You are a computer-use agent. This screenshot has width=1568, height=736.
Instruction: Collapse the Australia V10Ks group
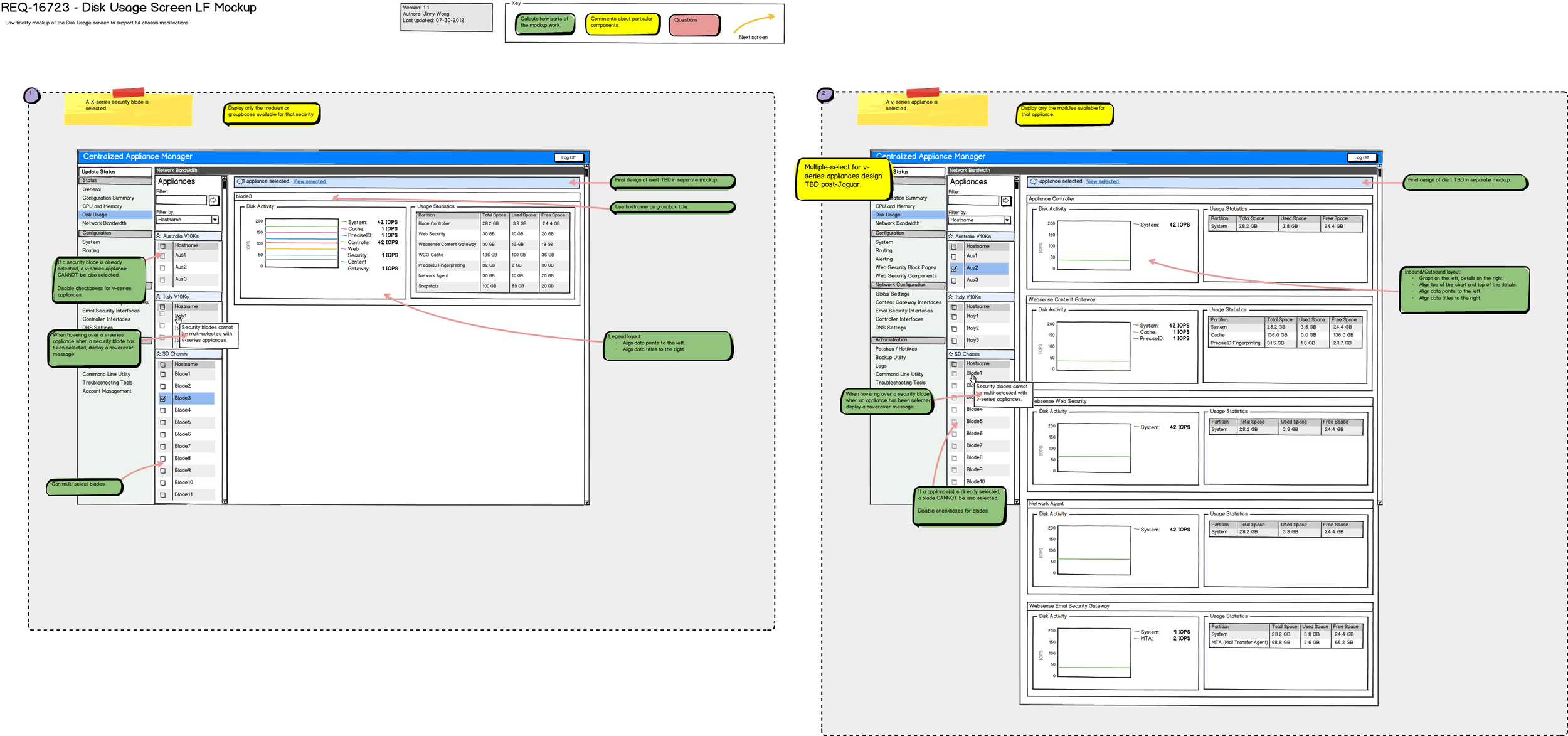[x=158, y=235]
